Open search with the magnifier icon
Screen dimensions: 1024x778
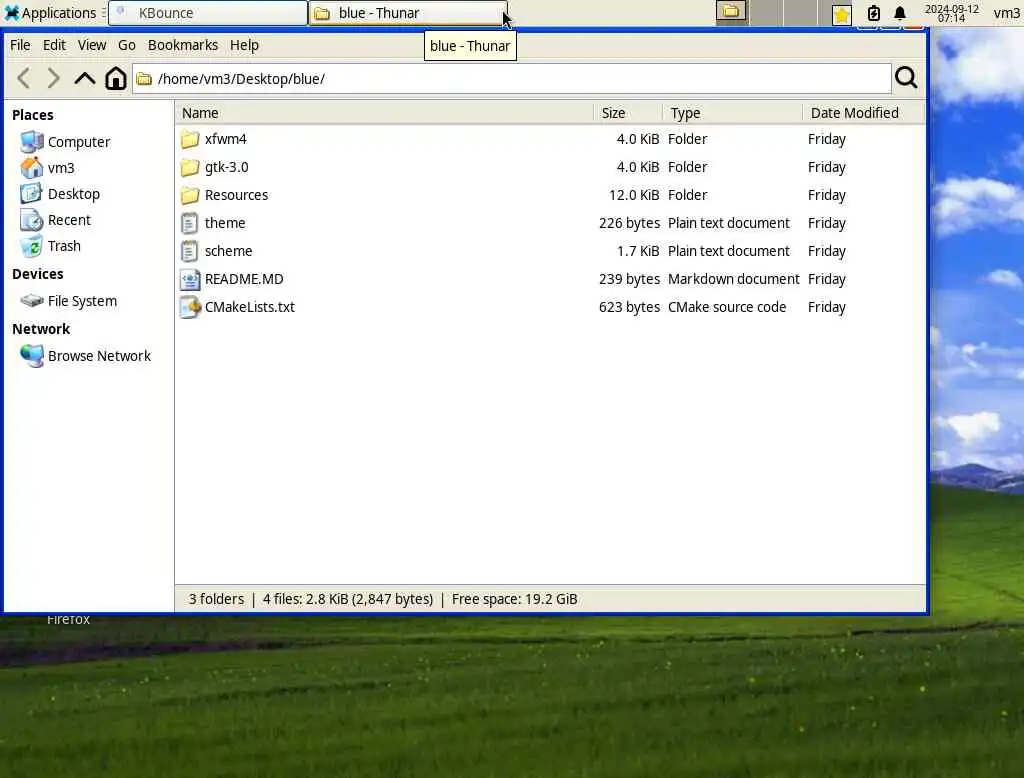pyautogui.click(x=906, y=78)
